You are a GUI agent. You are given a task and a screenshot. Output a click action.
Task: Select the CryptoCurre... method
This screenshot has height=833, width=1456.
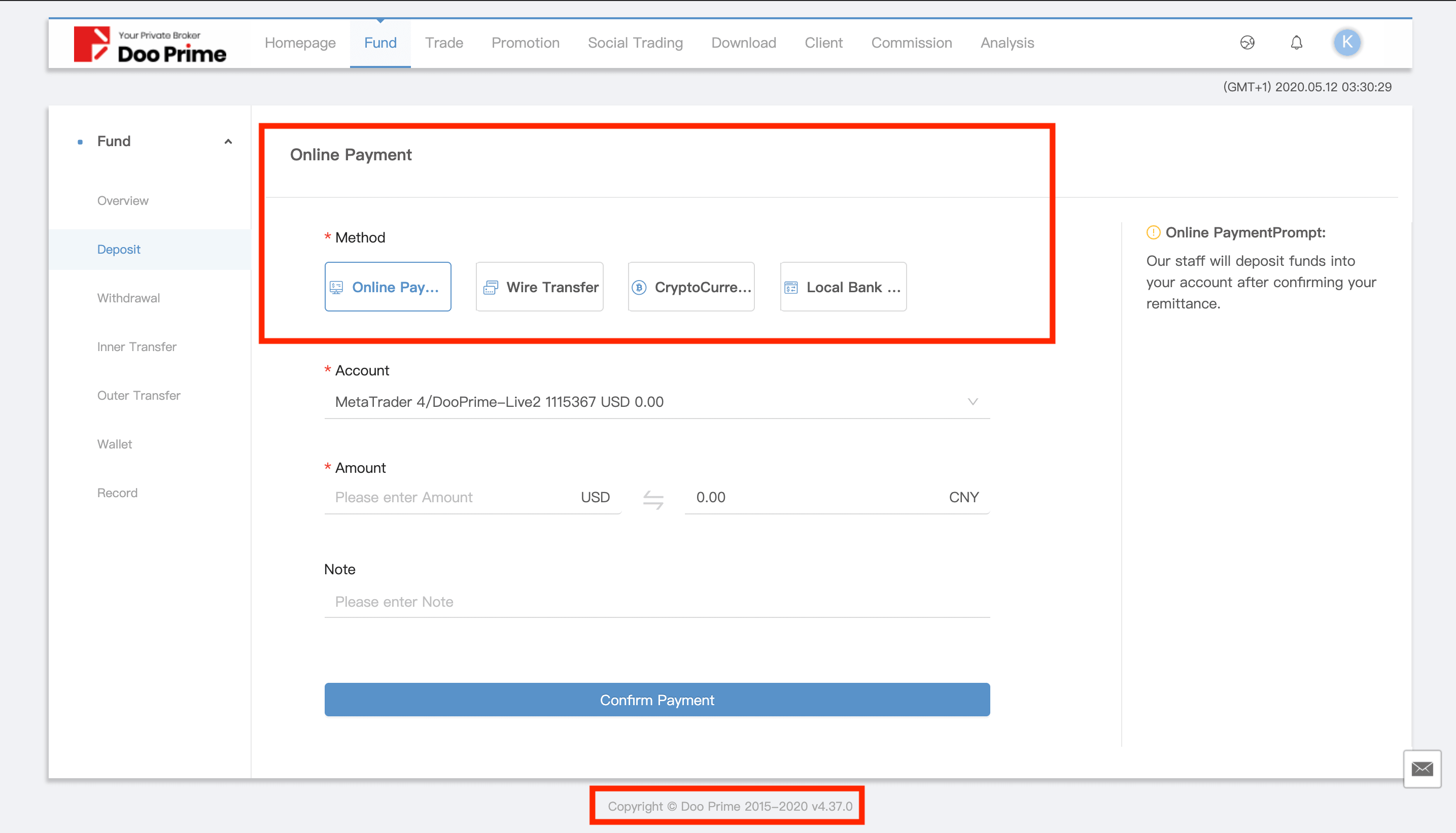point(690,287)
